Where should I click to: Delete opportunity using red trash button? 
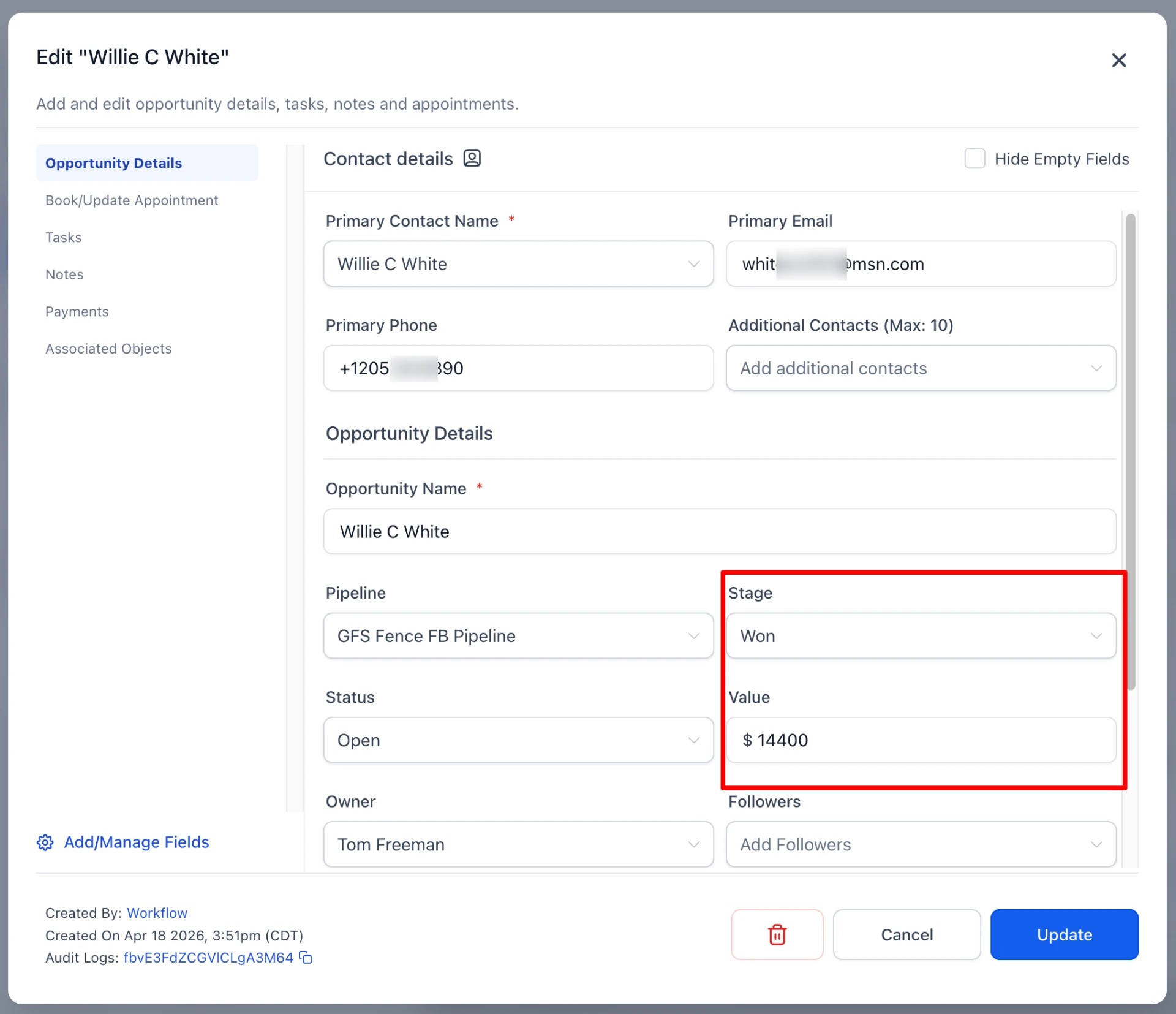coord(777,934)
